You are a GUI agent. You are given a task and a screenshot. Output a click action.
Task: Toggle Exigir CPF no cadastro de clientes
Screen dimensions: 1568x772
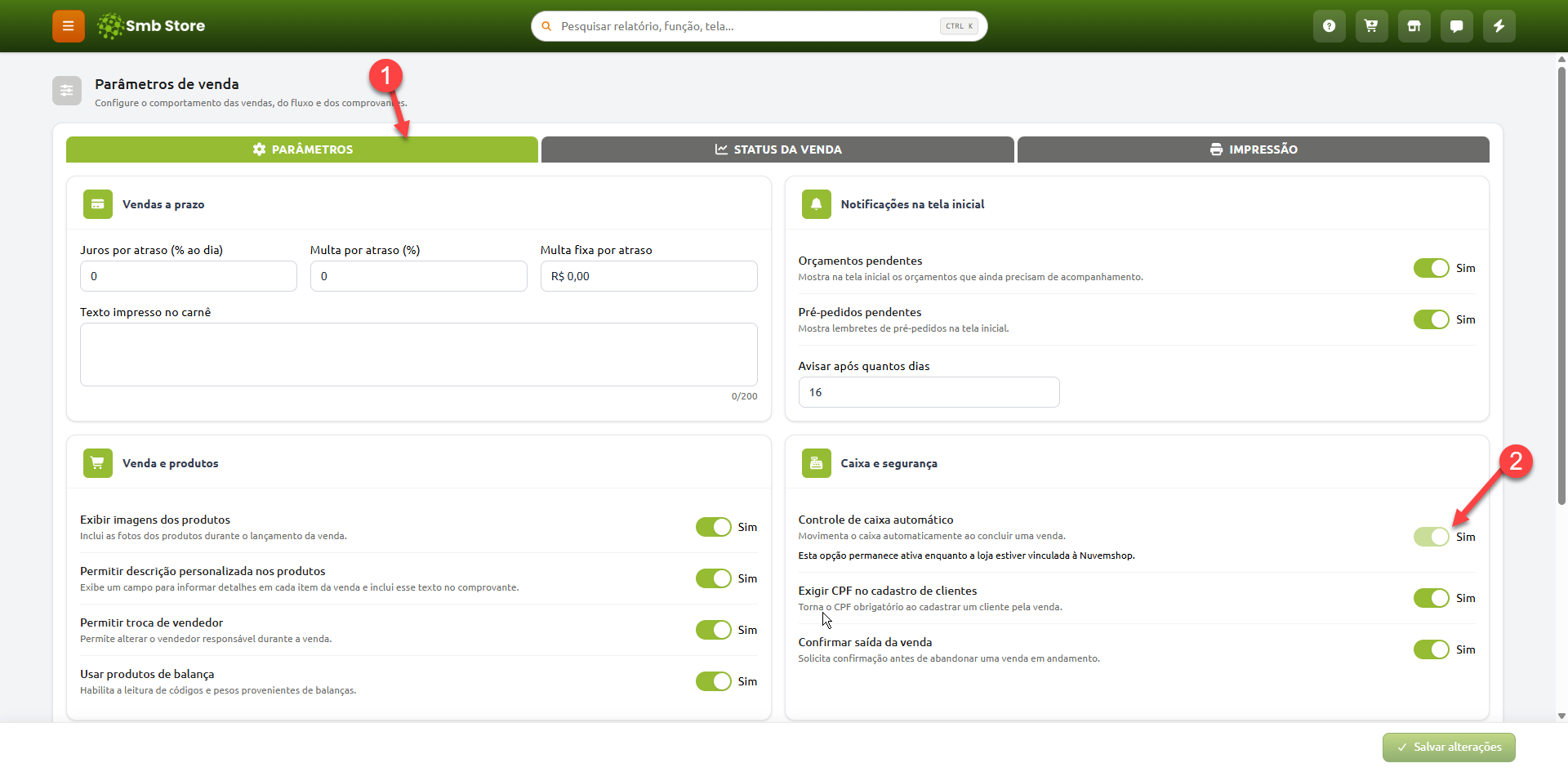(1432, 598)
